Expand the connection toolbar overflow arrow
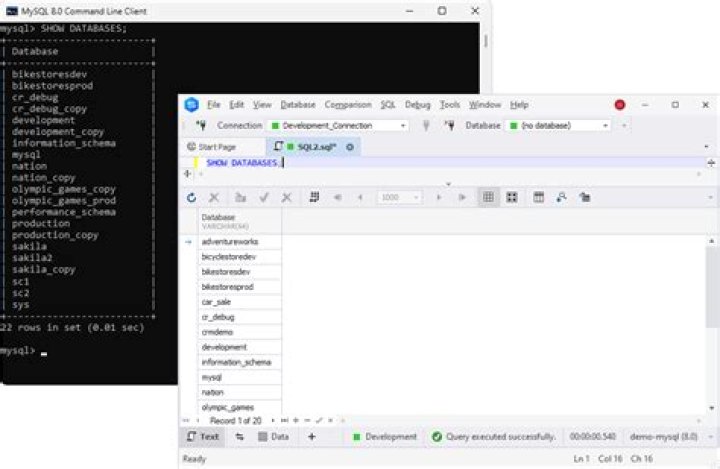This screenshot has width=720, height=469. pyautogui.click(x=624, y=125)
